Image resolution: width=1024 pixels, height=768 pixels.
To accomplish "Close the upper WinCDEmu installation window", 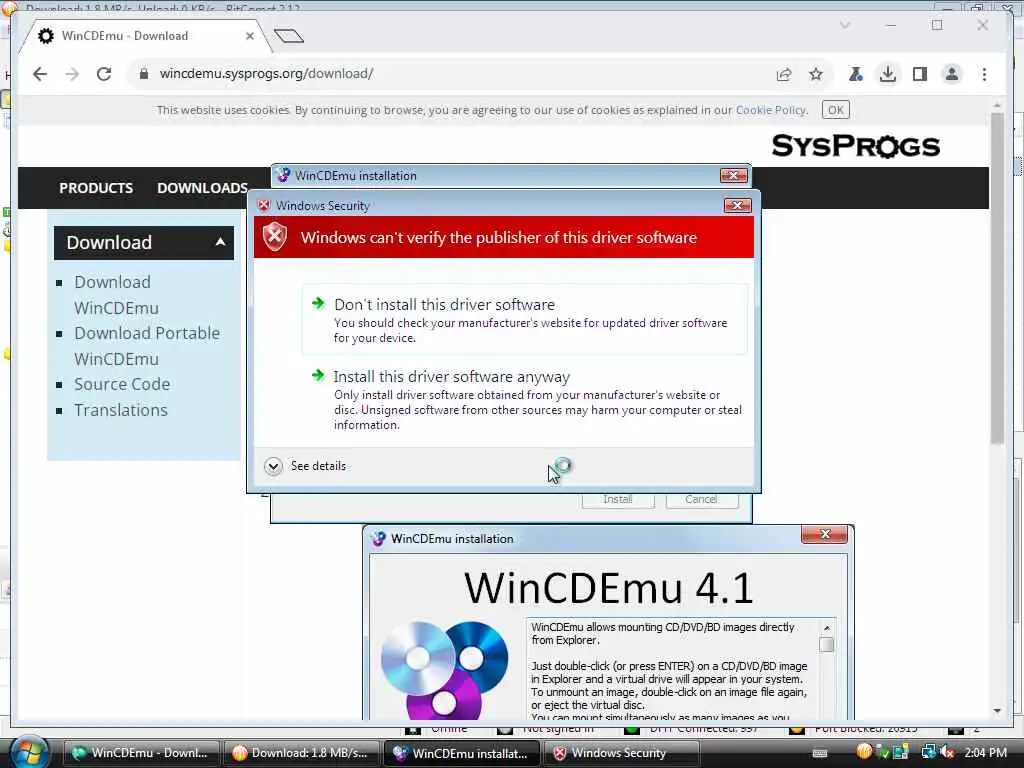I will (x=733, y=176).
